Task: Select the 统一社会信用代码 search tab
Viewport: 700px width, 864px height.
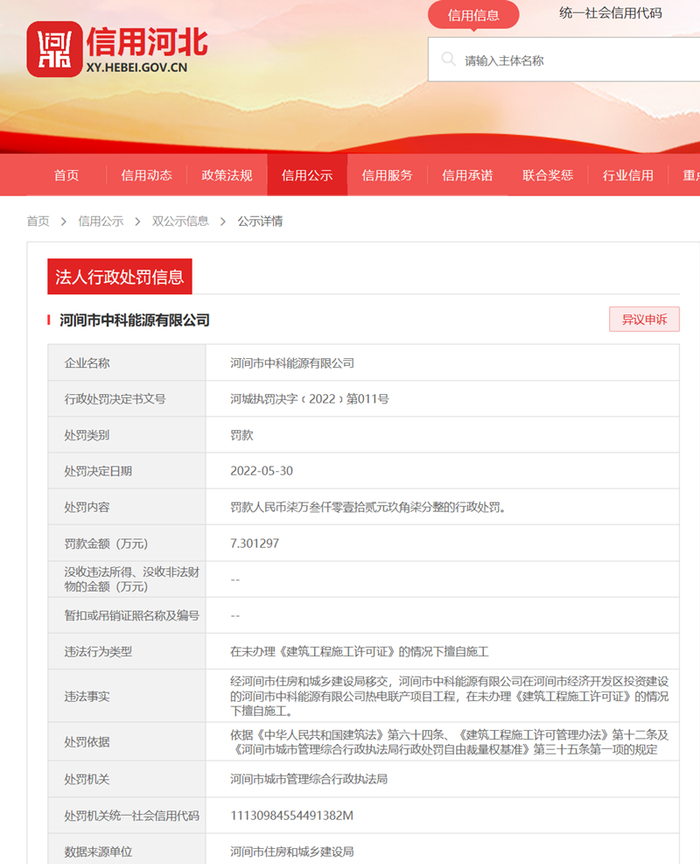Action: (610, 13)
